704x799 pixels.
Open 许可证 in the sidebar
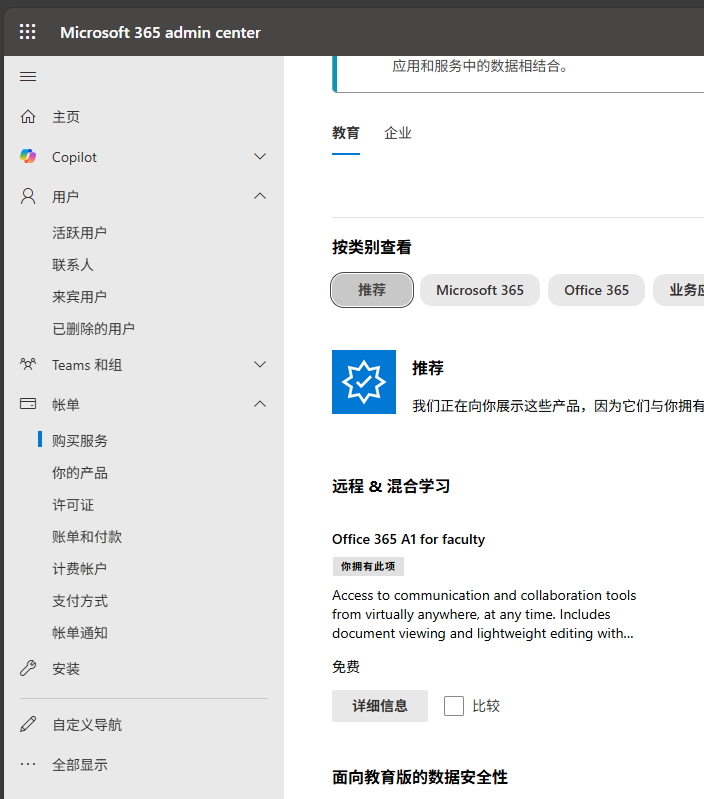click(x=73, y=504)
